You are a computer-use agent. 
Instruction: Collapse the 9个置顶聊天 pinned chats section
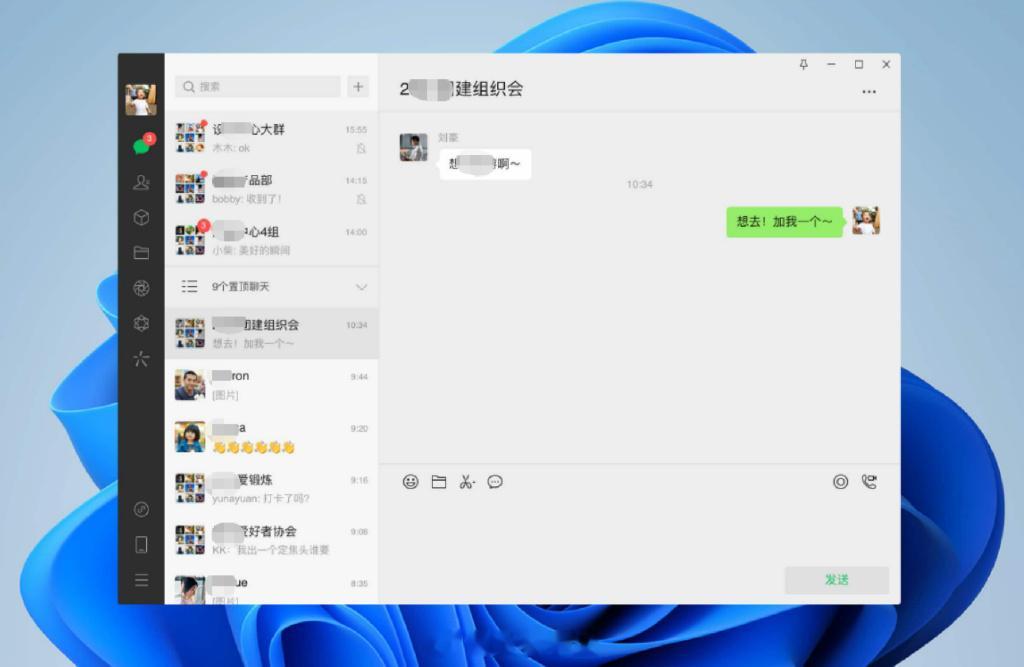[361, 287]
